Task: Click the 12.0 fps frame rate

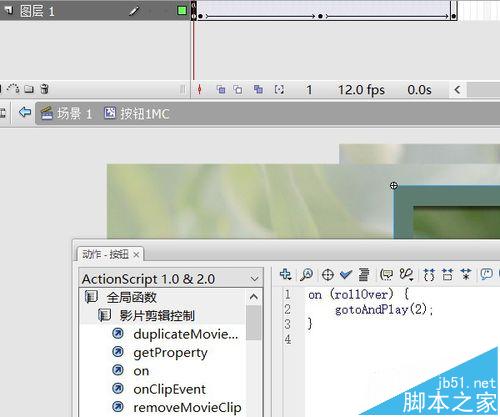Action: [361, 90]
